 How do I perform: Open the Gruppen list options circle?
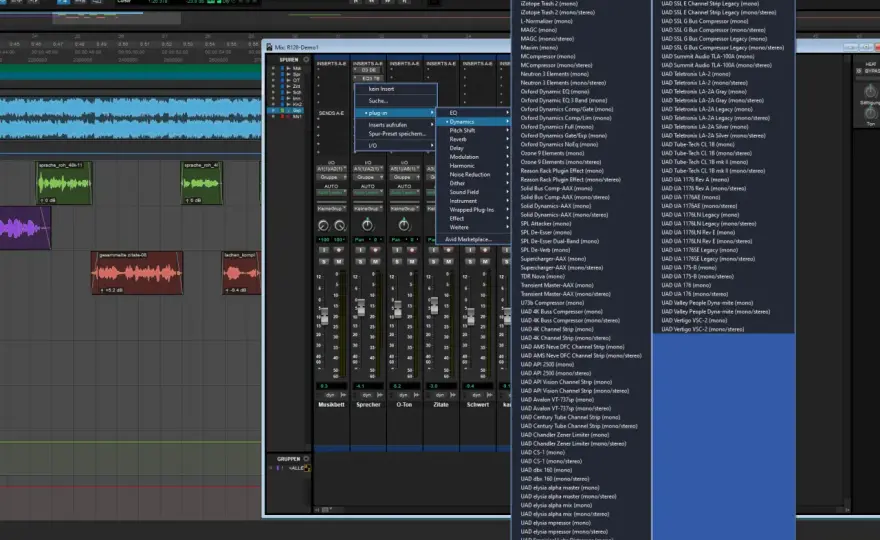(306, 459)
